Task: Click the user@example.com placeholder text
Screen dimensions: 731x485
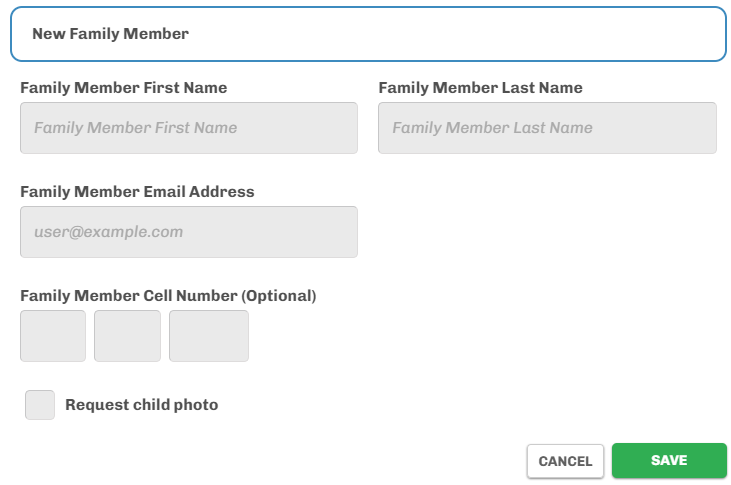Action: click(x=109, y=232)
